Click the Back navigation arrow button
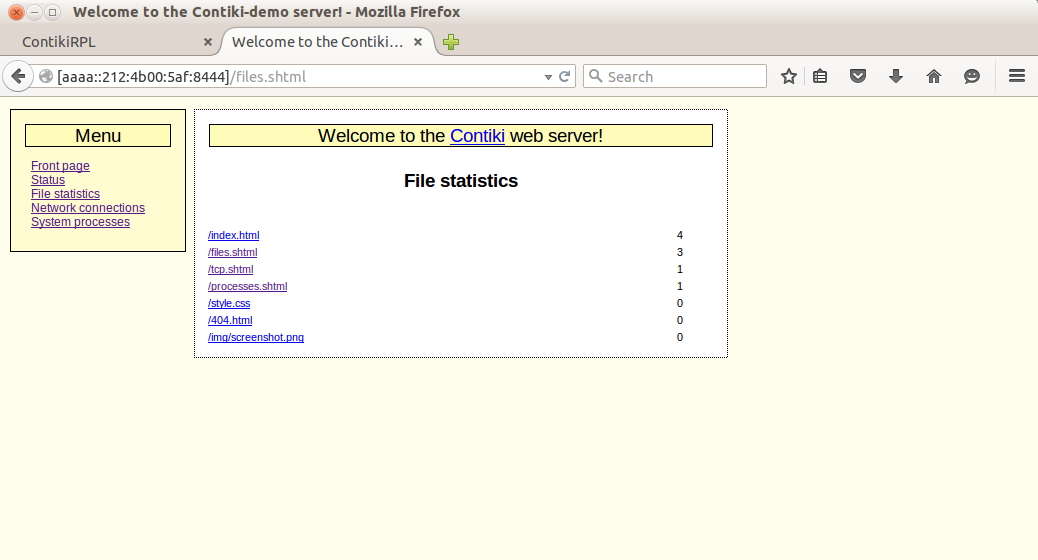This screenshot has height=560, width=1038. pos(18,77)
